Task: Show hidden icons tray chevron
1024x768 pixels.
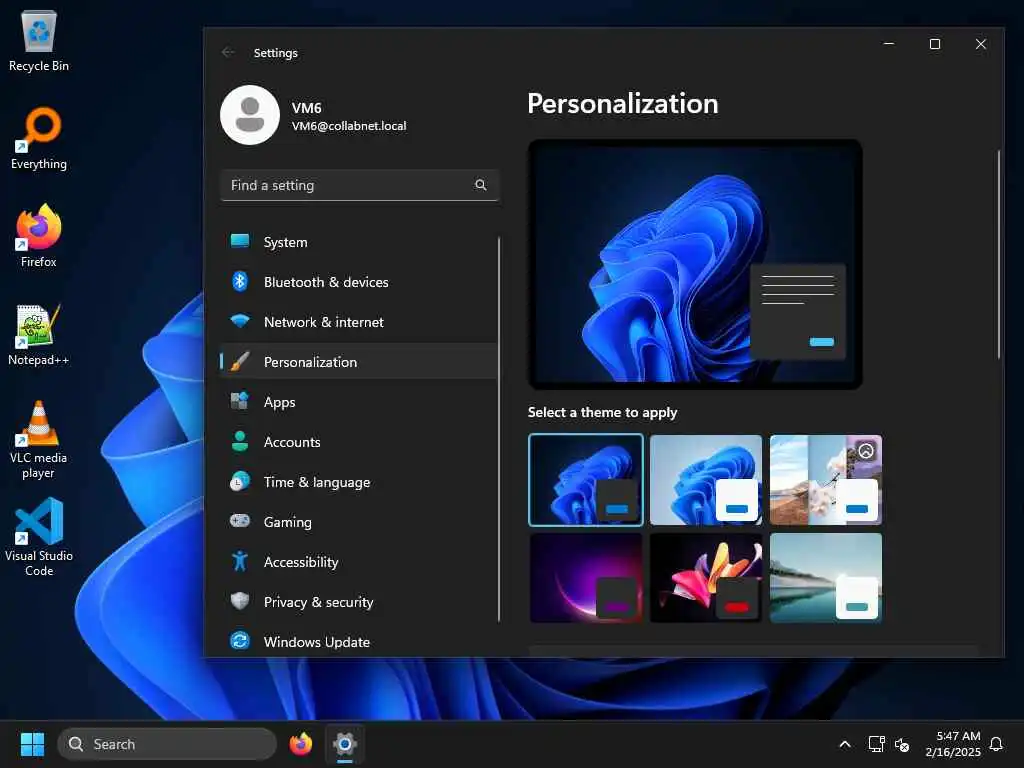Action: 844,744
